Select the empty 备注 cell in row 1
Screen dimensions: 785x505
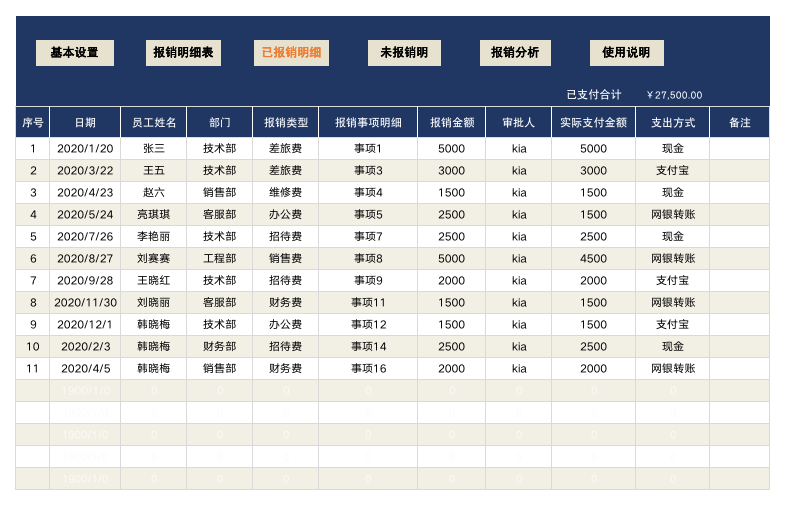(739, 149)
